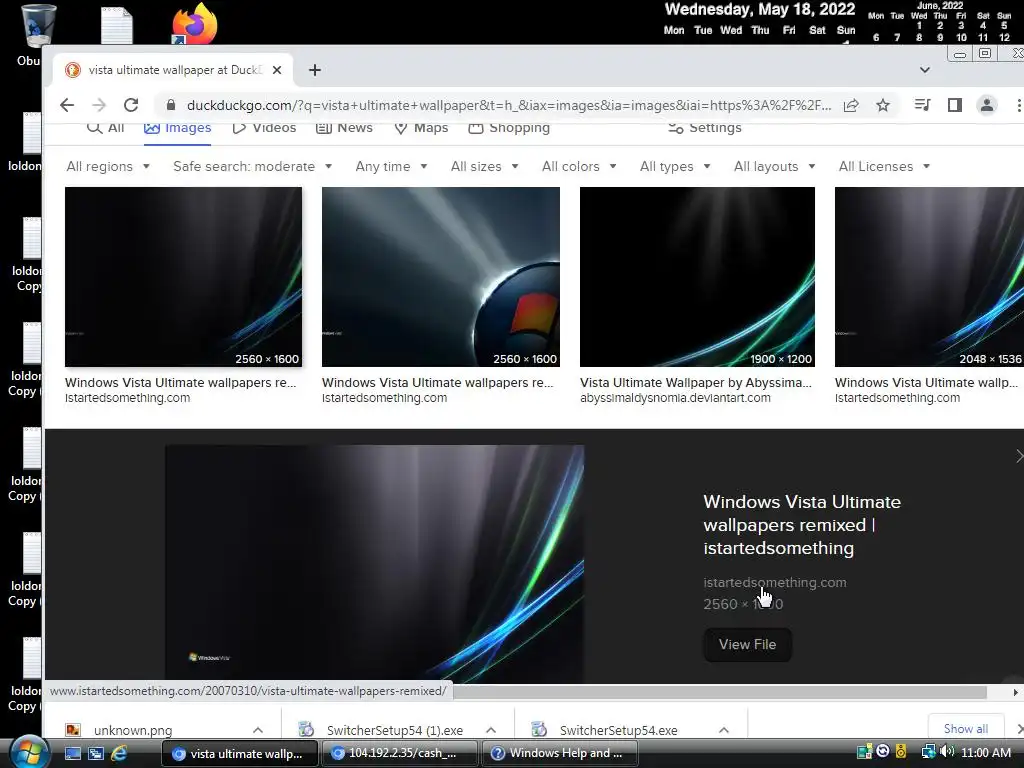The image size is (1024, 768).
Task: Switch to the Videos search tab
Action: pos(264,127)
